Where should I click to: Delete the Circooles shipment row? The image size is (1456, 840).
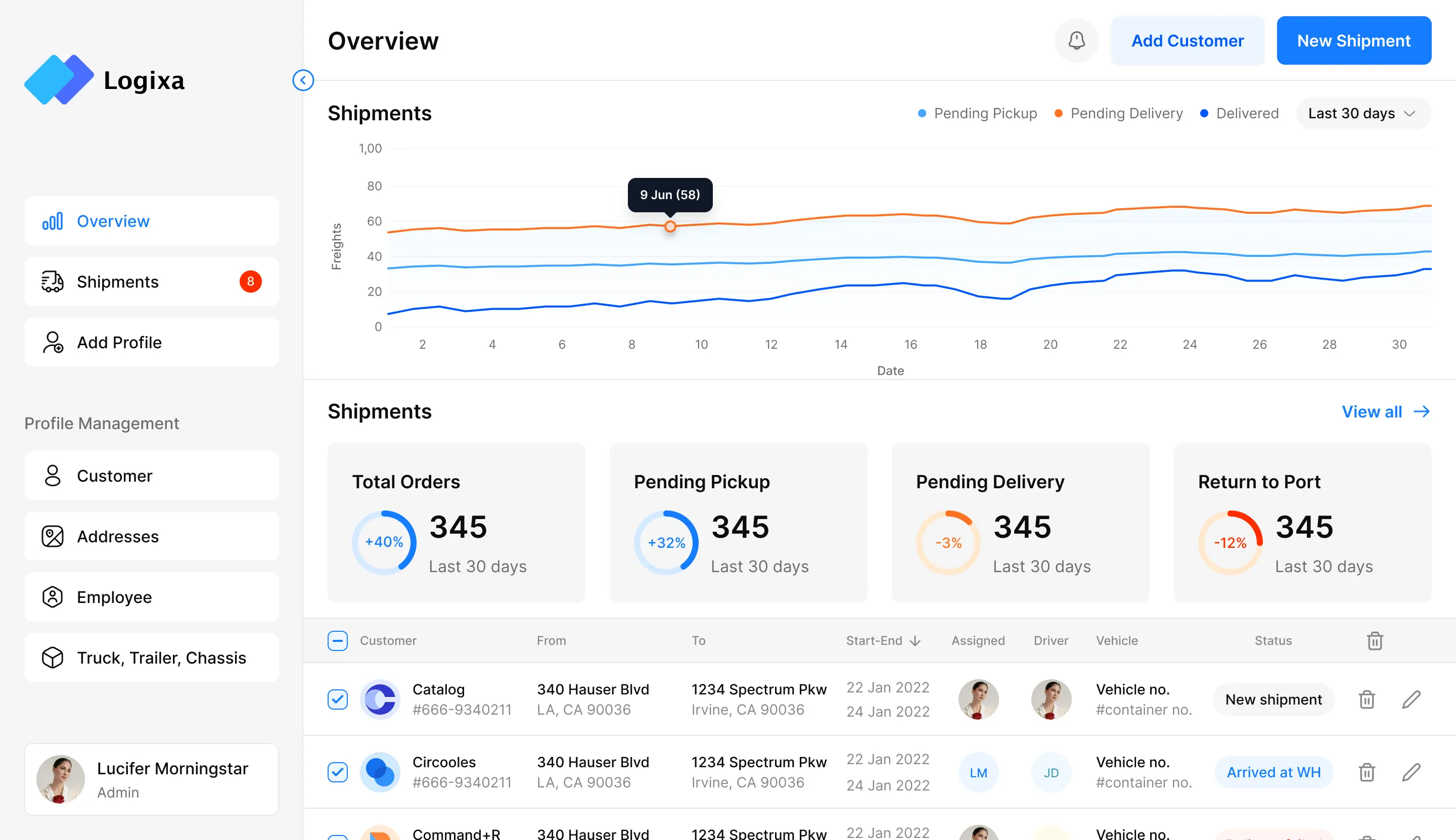point(1366,772)
